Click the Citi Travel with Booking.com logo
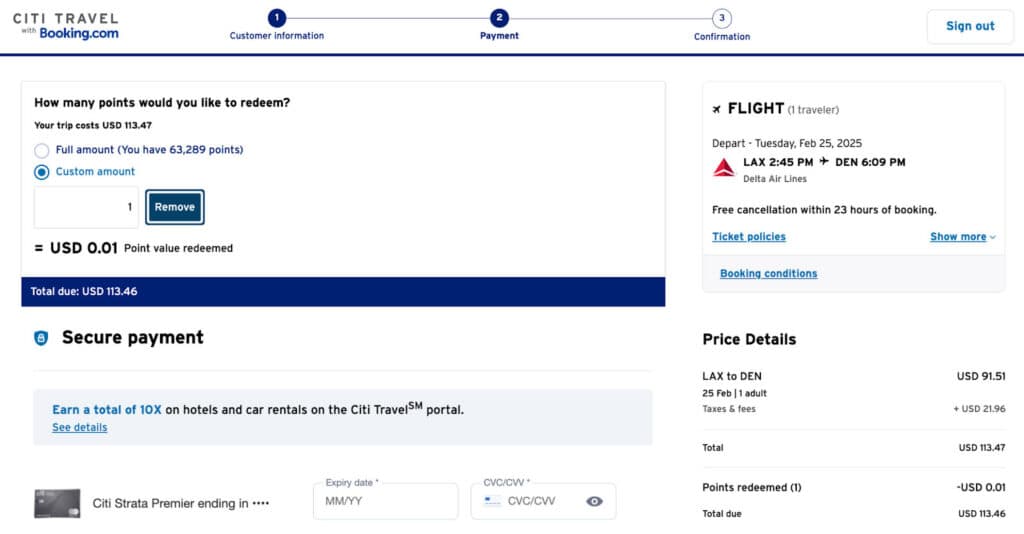This screenshot has width=1024, height=534. (66, 26)
